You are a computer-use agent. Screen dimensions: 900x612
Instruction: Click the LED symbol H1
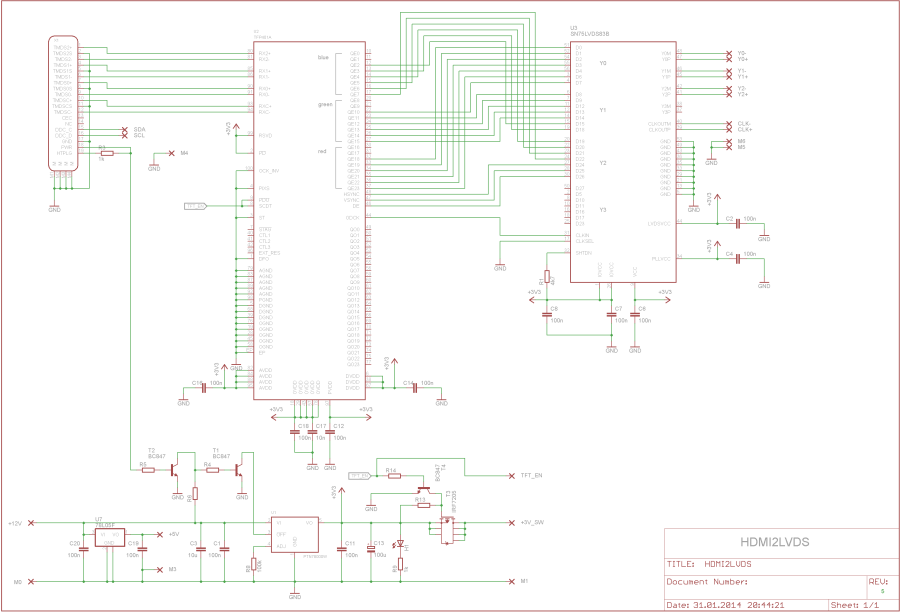tap(401, 545)
